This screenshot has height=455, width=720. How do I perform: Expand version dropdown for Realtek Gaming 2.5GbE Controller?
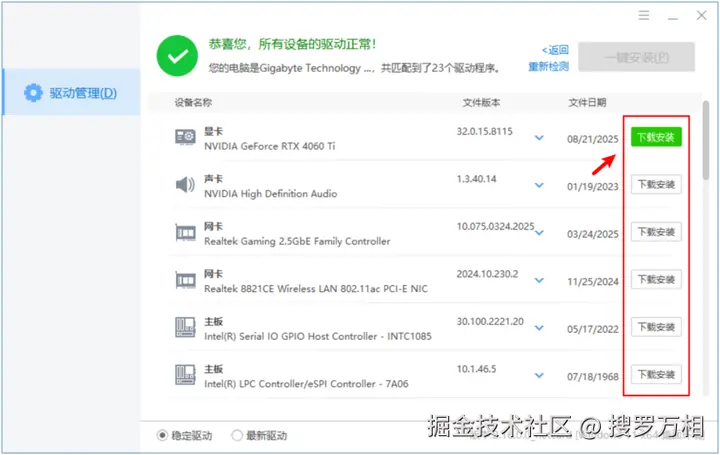pos(540,233)
